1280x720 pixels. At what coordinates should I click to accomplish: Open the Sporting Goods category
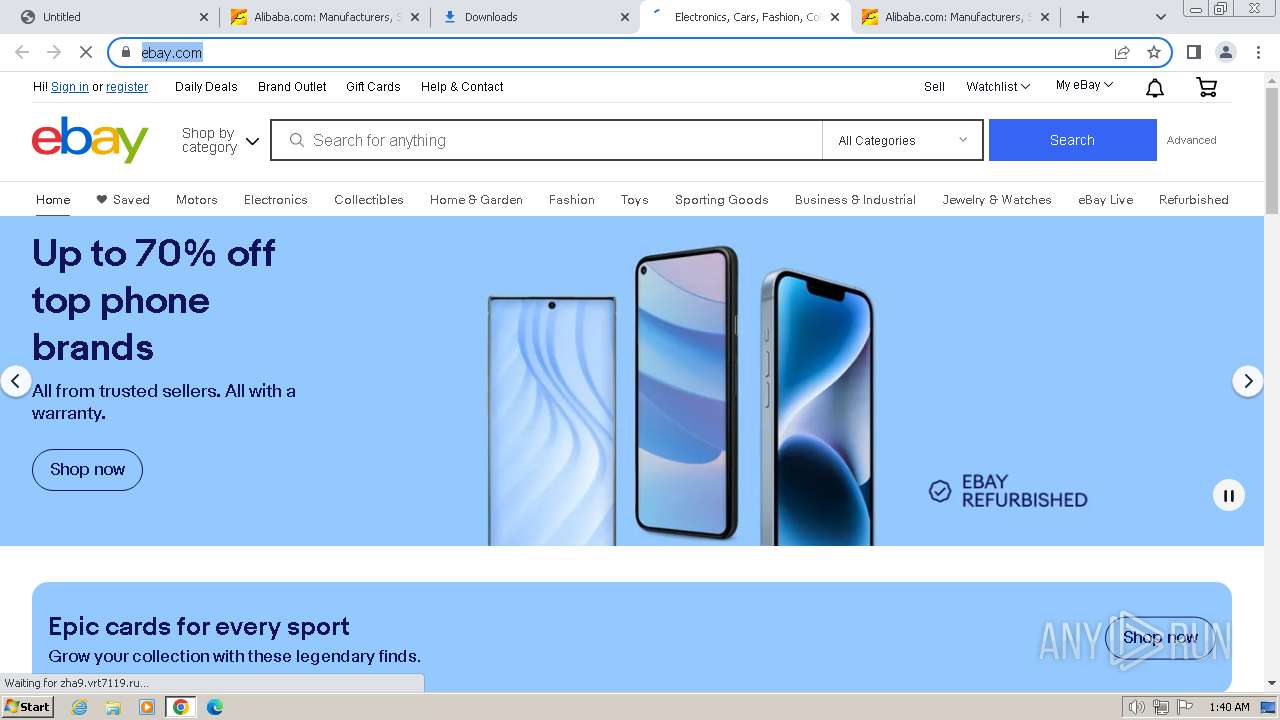[722, 200]
